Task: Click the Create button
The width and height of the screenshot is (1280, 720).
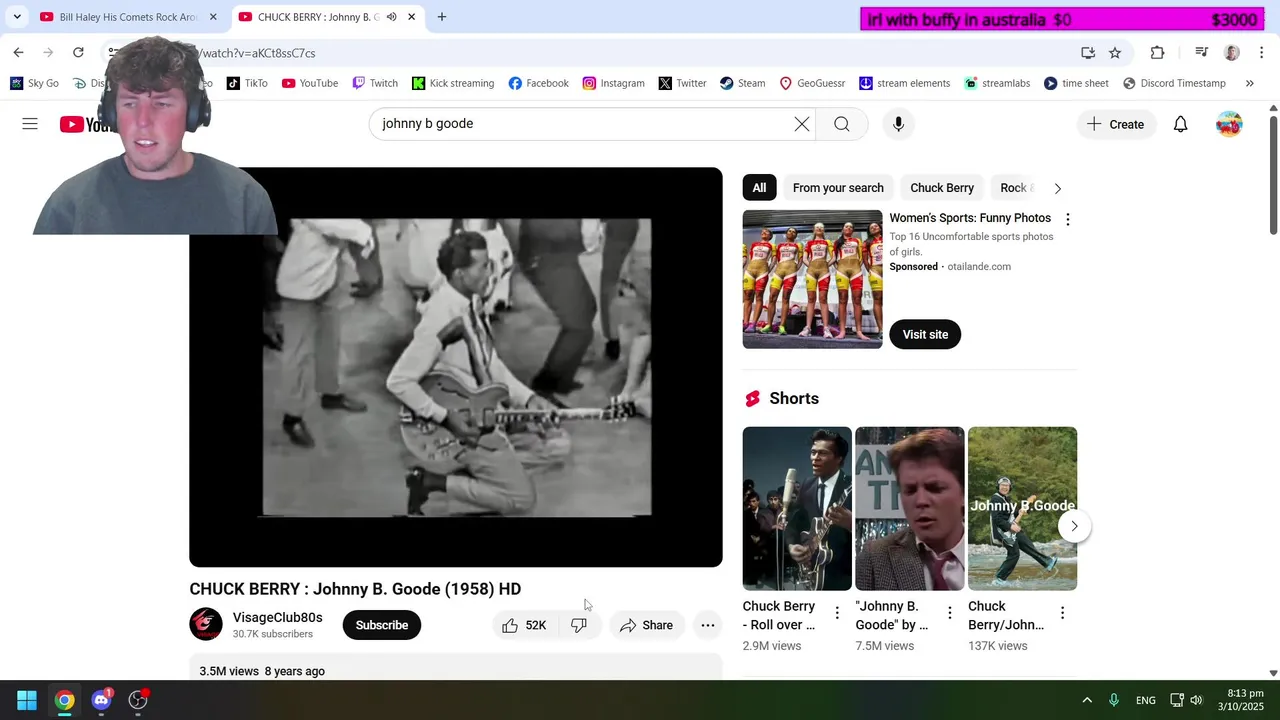Action: tap(1116, 124)
